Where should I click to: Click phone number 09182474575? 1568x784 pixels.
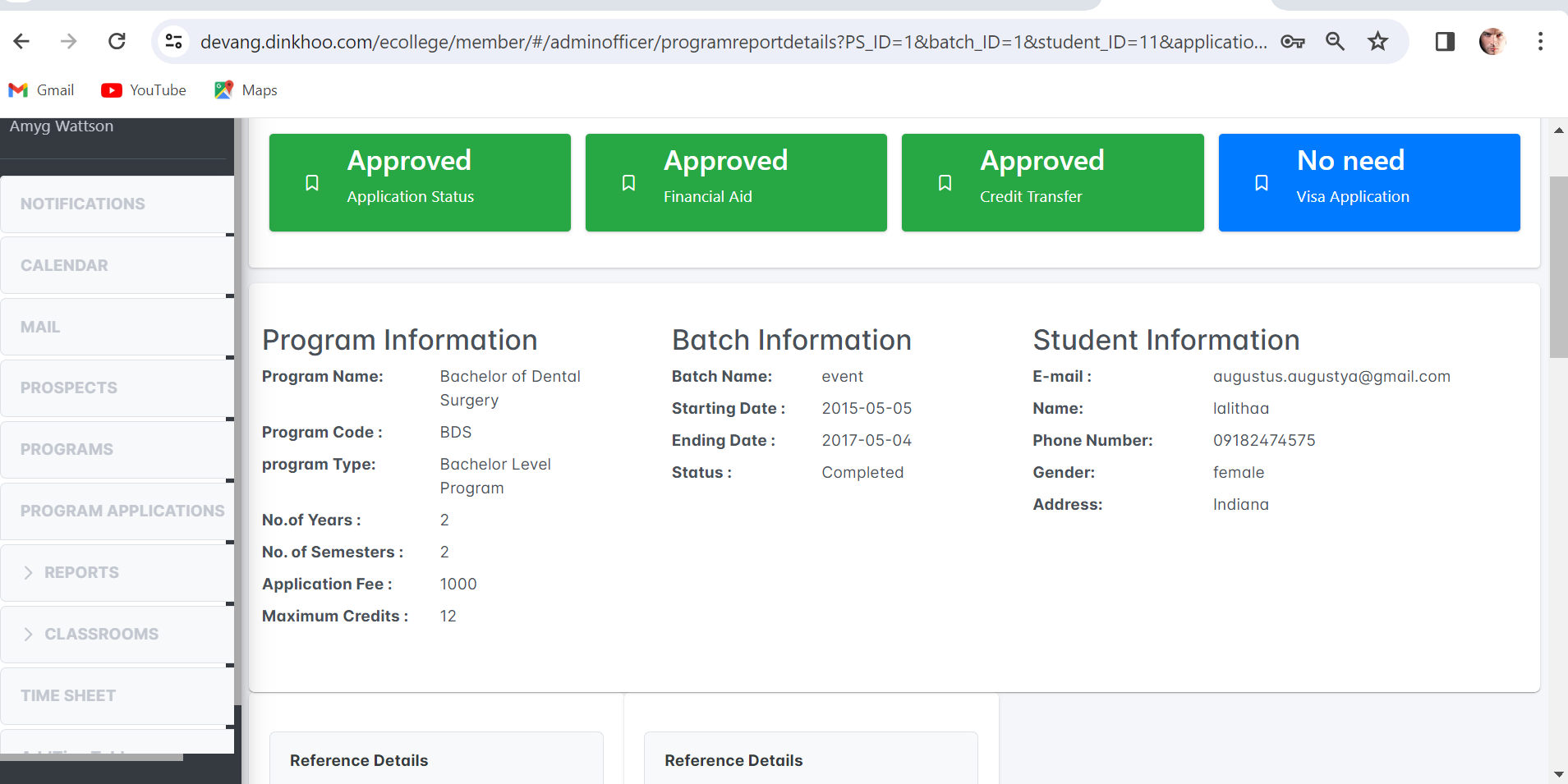[x=1264, y=440]
